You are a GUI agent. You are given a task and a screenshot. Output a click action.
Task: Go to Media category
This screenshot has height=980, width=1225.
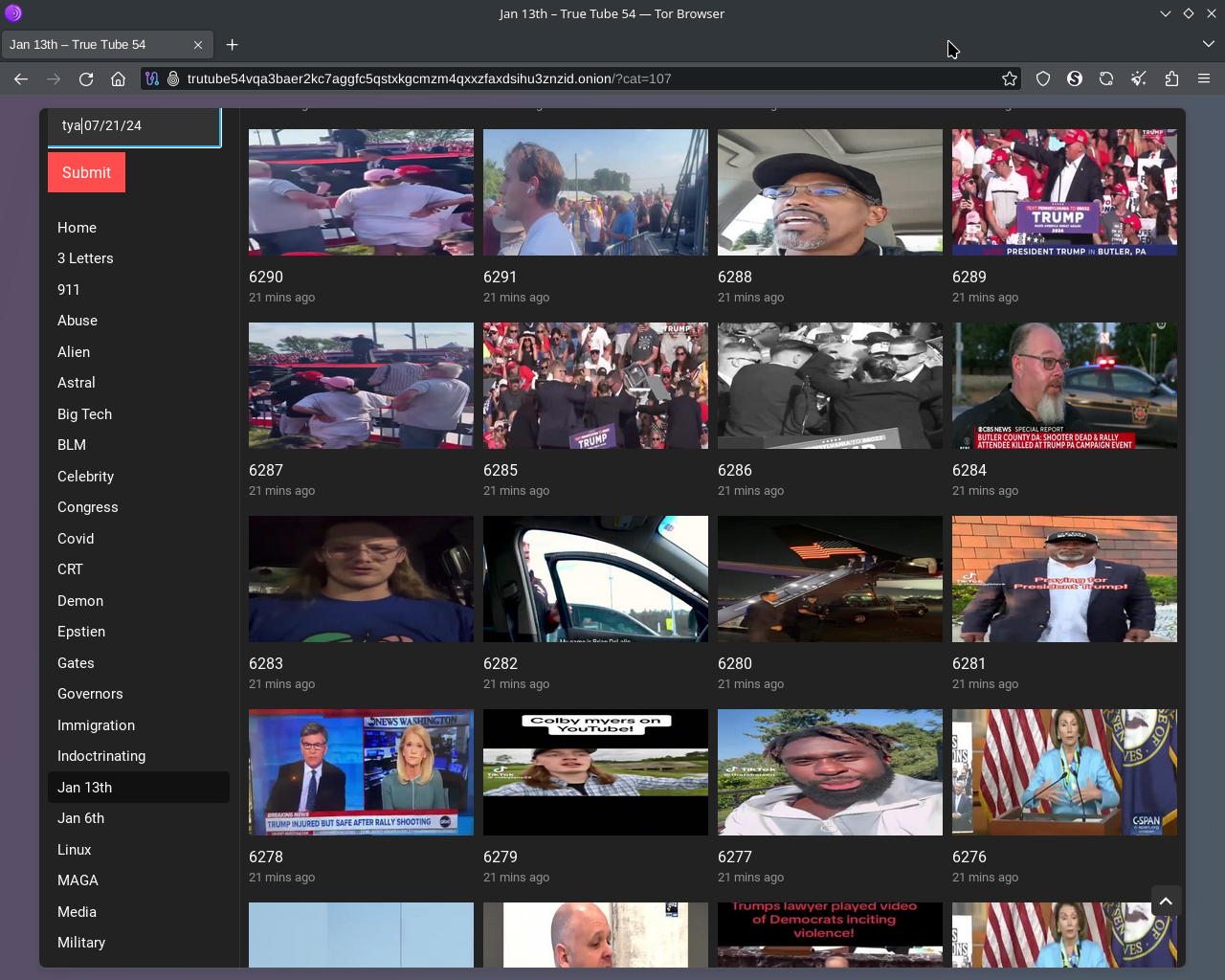77,912
